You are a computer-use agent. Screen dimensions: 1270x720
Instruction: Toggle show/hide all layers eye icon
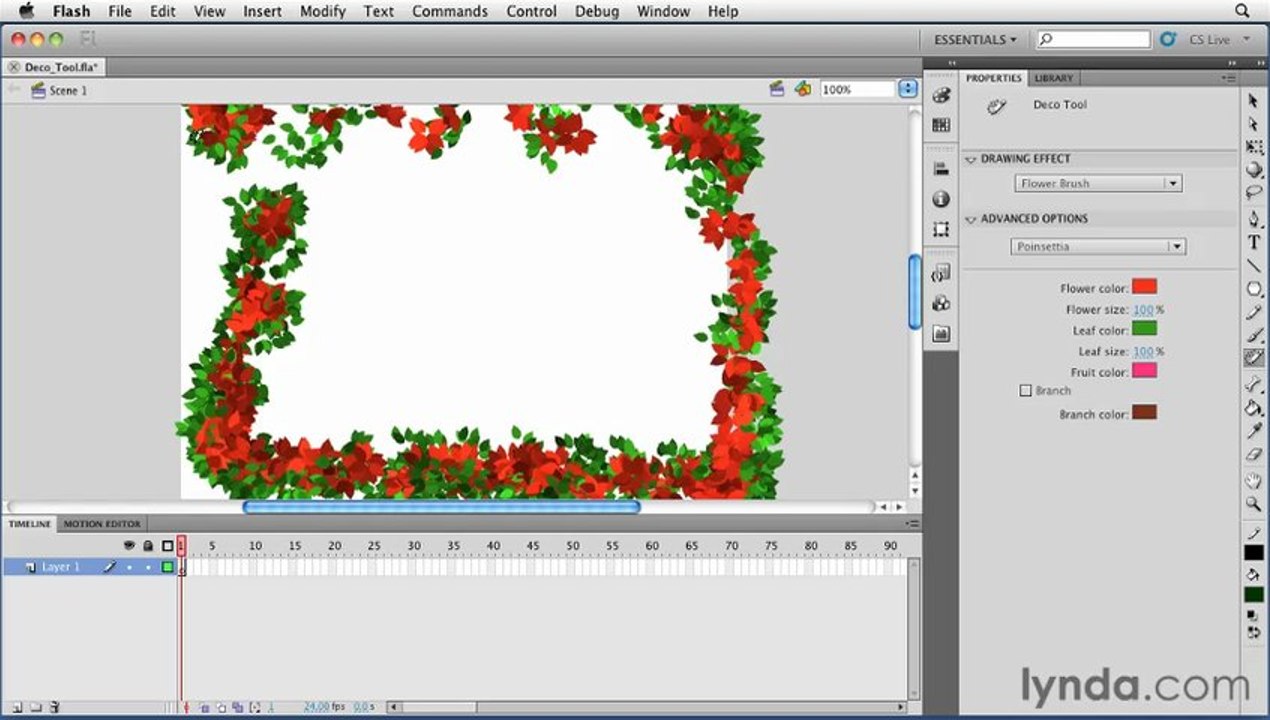pyautogui.click(x=129, y=546)
